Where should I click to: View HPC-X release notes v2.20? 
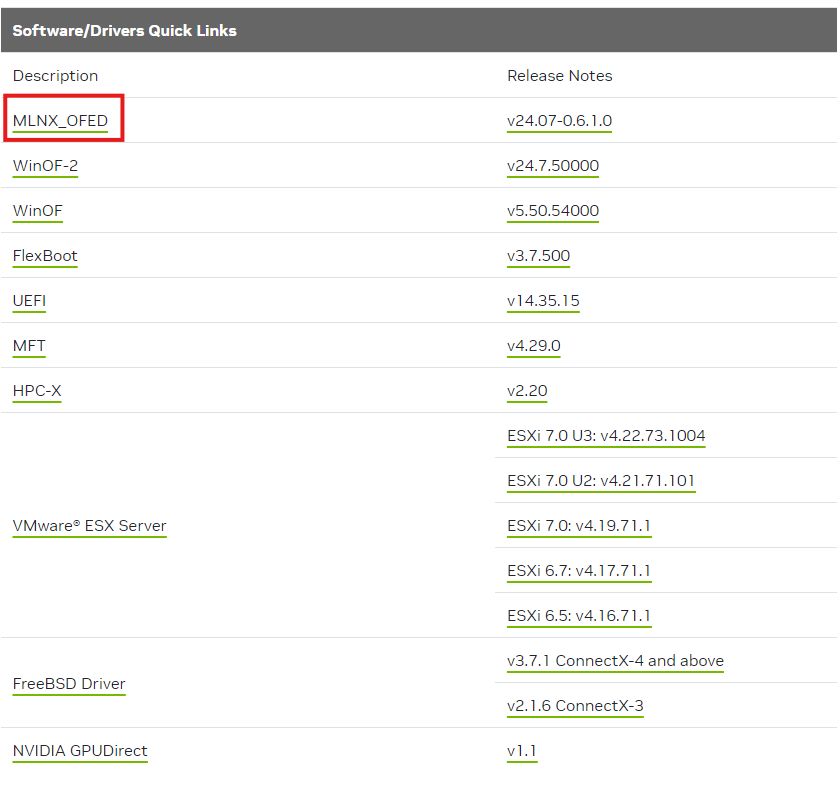(527, 391)
